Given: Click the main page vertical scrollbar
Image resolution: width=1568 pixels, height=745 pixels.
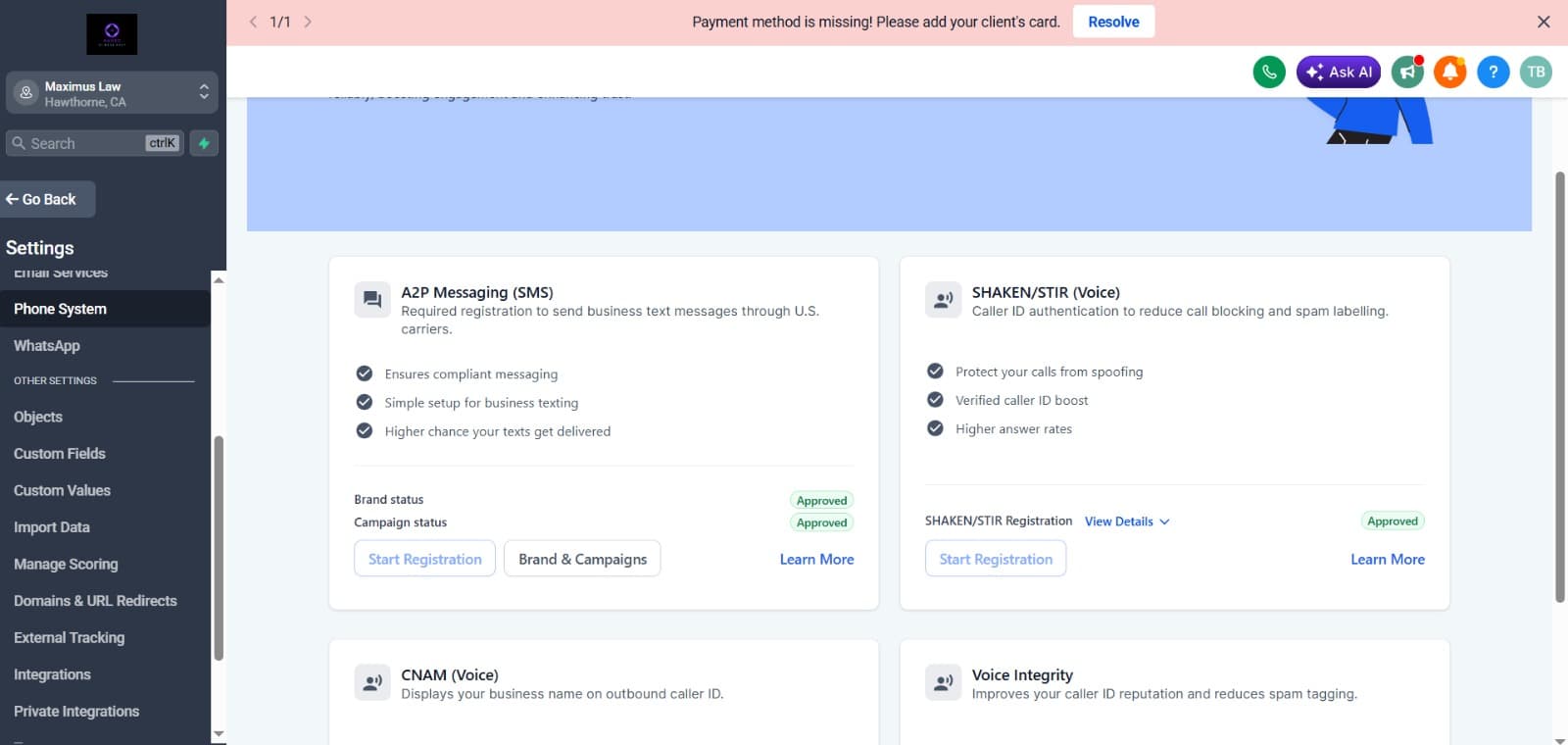Looking at the screenshot, I should click(1560, 387).
